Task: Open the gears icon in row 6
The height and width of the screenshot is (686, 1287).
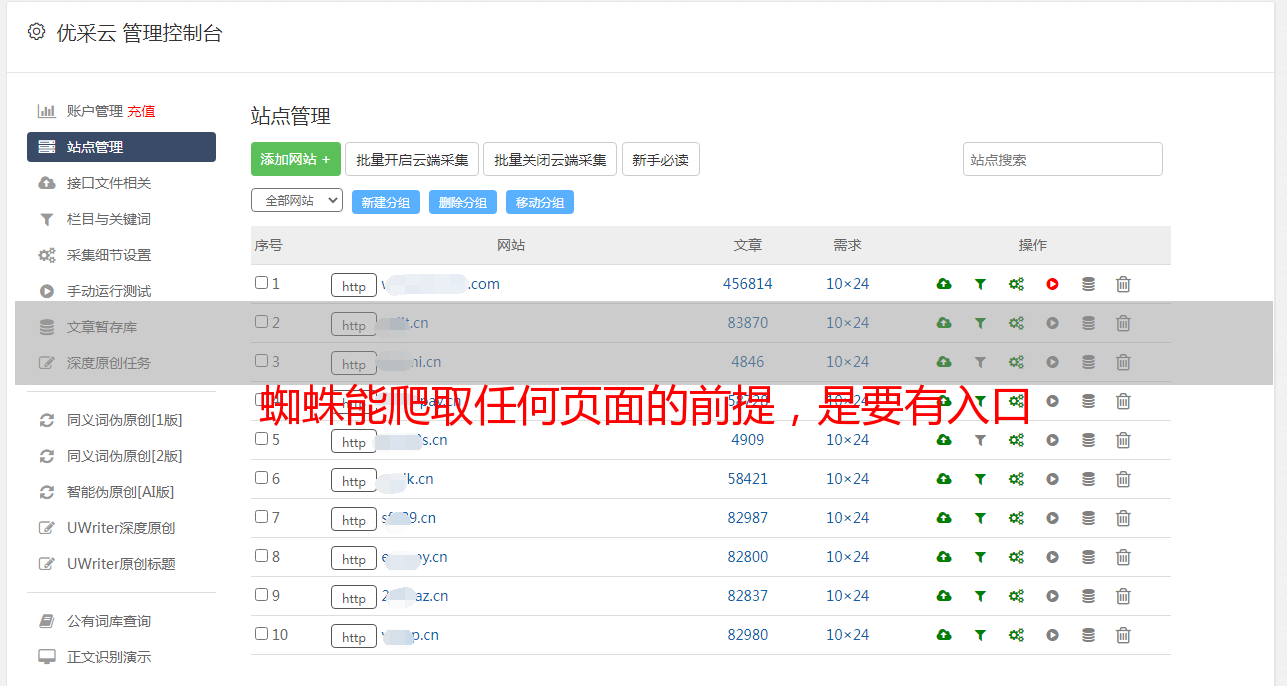Action: tap(1016, 479)
